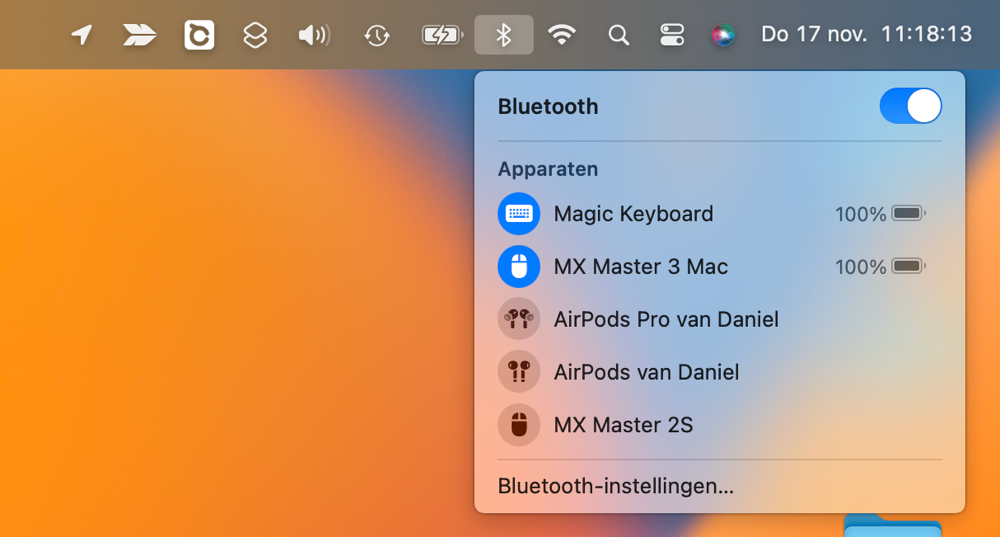
Task: Launch Siri from the menu bar
Action: (x=723, y=34)
